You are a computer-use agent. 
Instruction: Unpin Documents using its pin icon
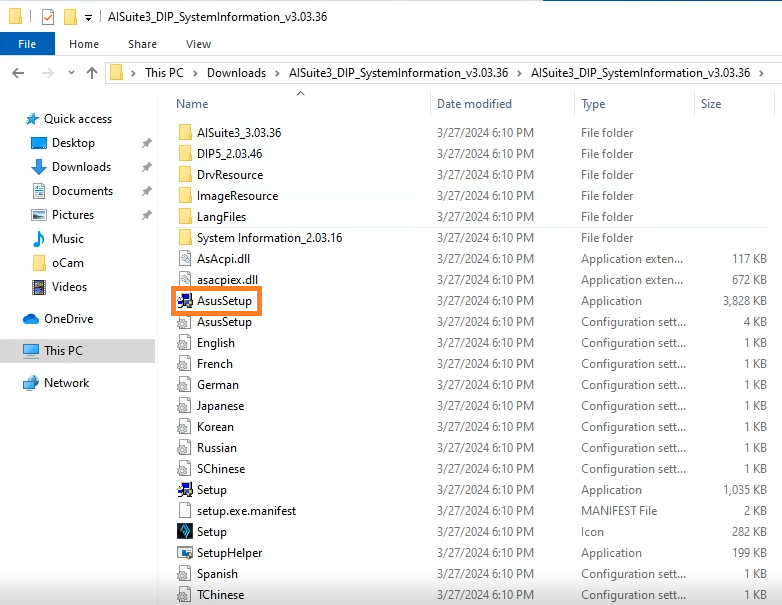(146, 191)
